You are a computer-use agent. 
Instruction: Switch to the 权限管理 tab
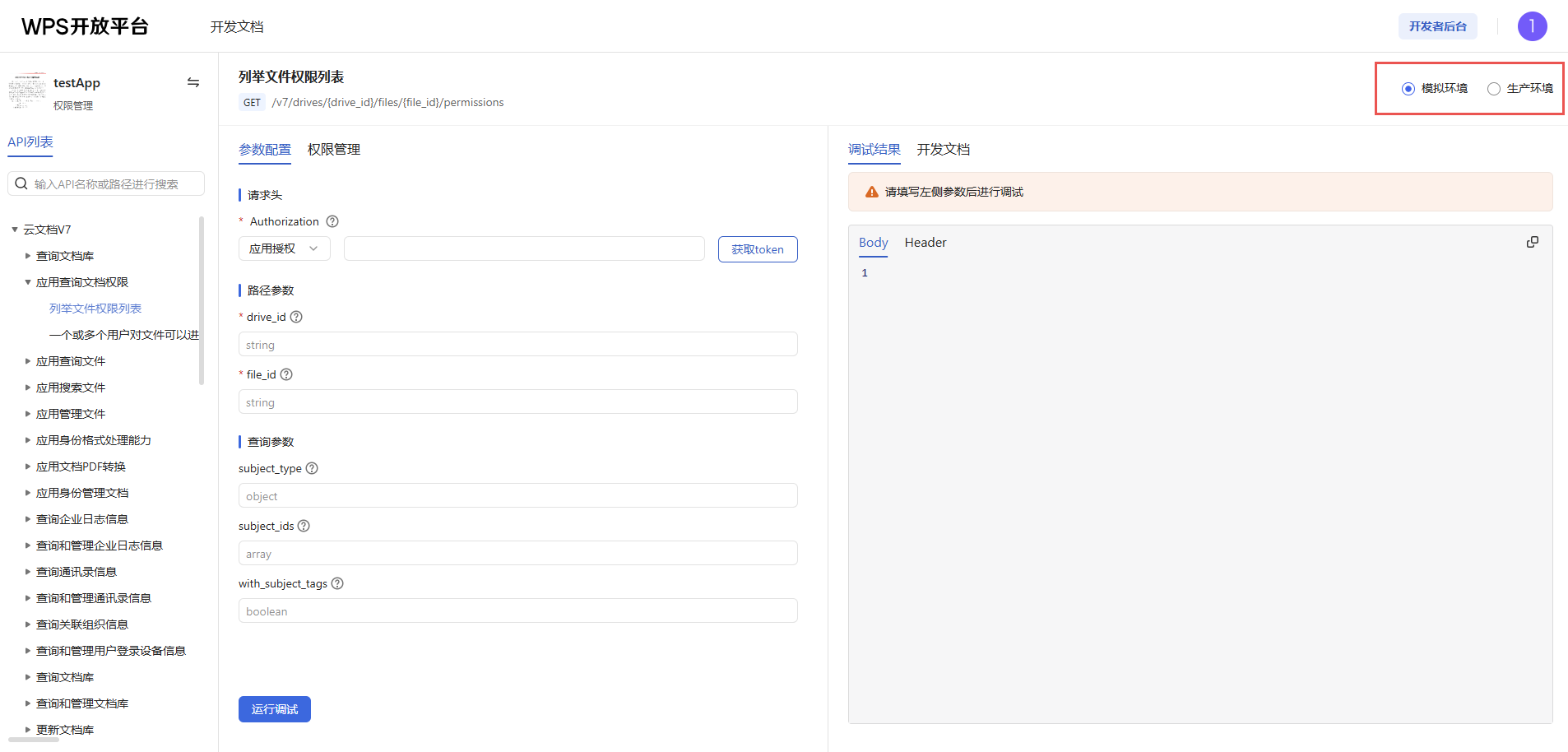(x=333, y=150)
